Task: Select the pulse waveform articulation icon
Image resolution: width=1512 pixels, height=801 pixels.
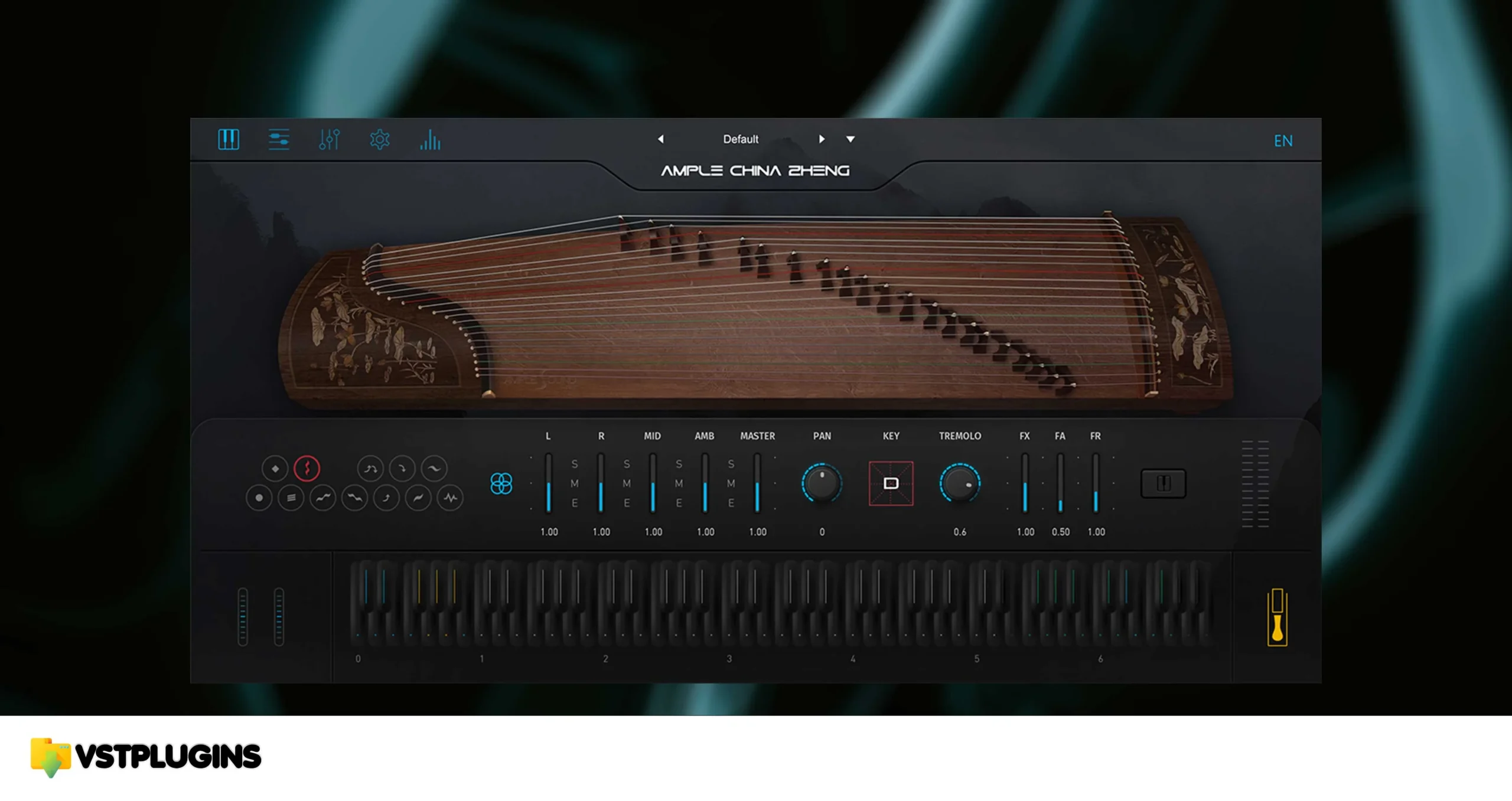Action: pyautogui.click(x=450, y=498)
